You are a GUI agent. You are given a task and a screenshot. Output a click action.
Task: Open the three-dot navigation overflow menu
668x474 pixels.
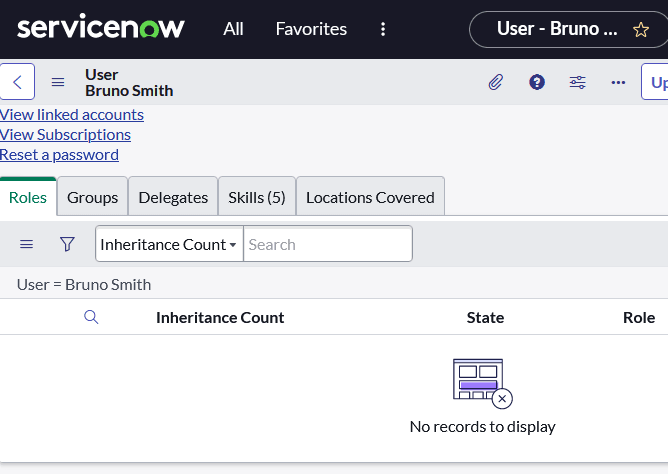click(383, 29)
